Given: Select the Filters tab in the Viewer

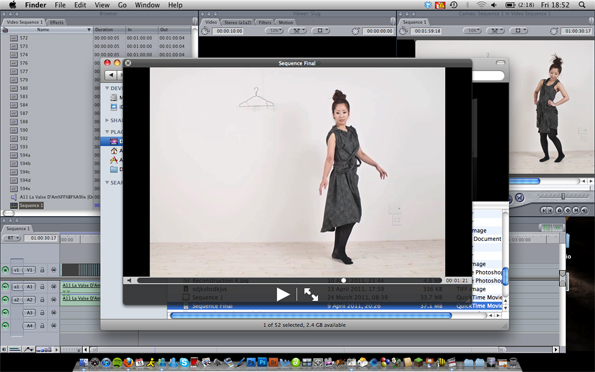Looking at the screenshot, I should 265,22.
